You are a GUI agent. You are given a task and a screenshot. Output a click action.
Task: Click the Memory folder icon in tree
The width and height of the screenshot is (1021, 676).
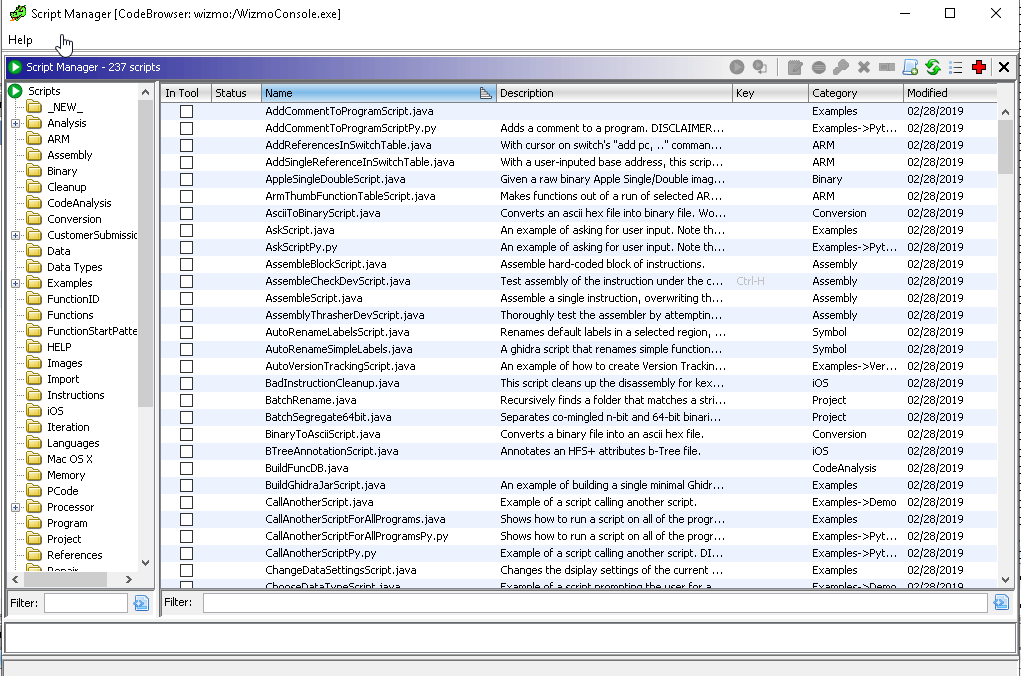pyautogui.click(x=34, y=475)
